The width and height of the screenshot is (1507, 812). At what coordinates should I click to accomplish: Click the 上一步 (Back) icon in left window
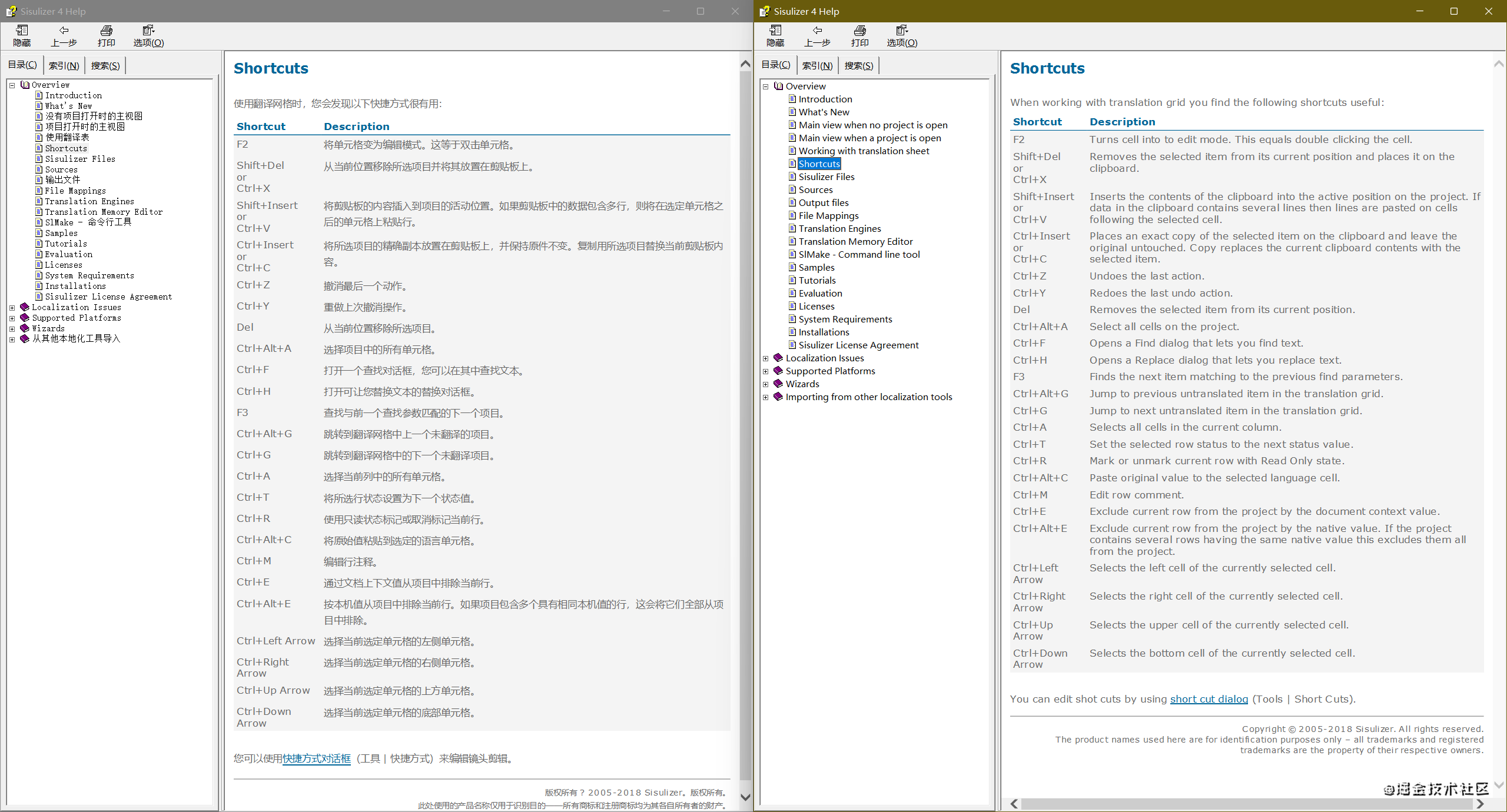(64, 31)
